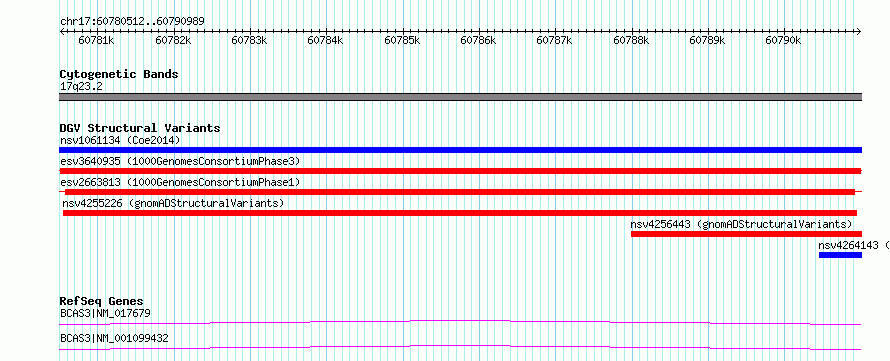Select the DGV Structural Variants track heading
This screenshot has height=361, width=890.
point(140,128)
